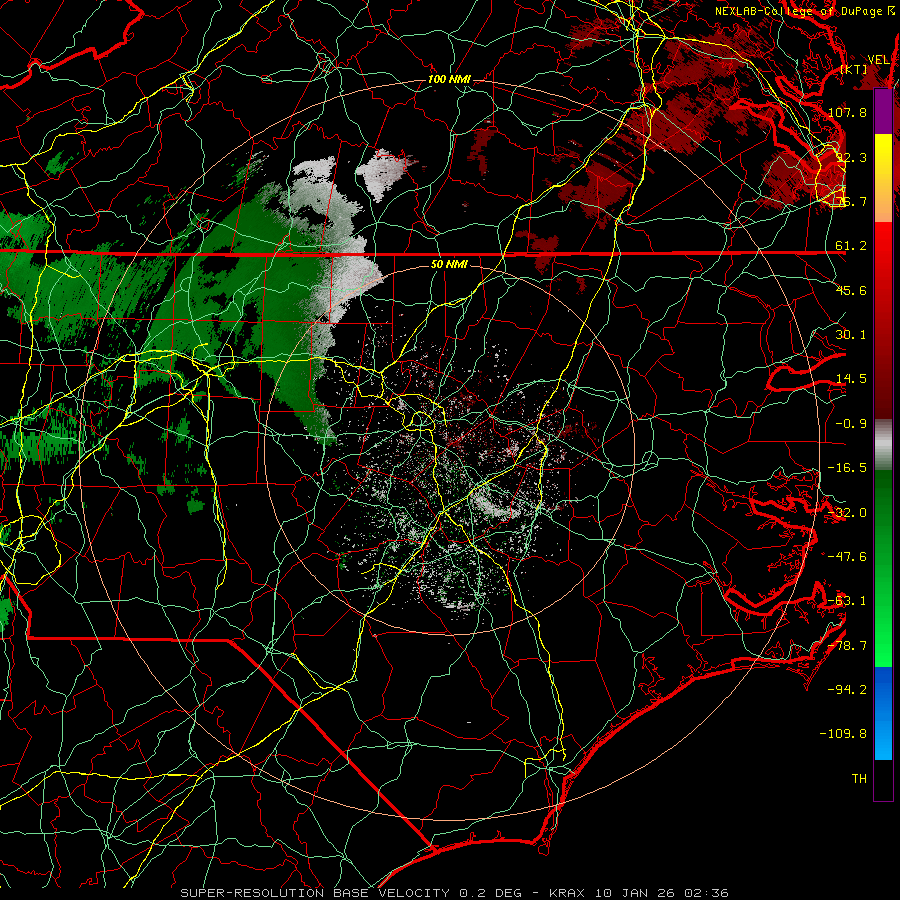Click the -109.8 legend value
This screenshot has width=900, height=900.
[x=843, y=734]
